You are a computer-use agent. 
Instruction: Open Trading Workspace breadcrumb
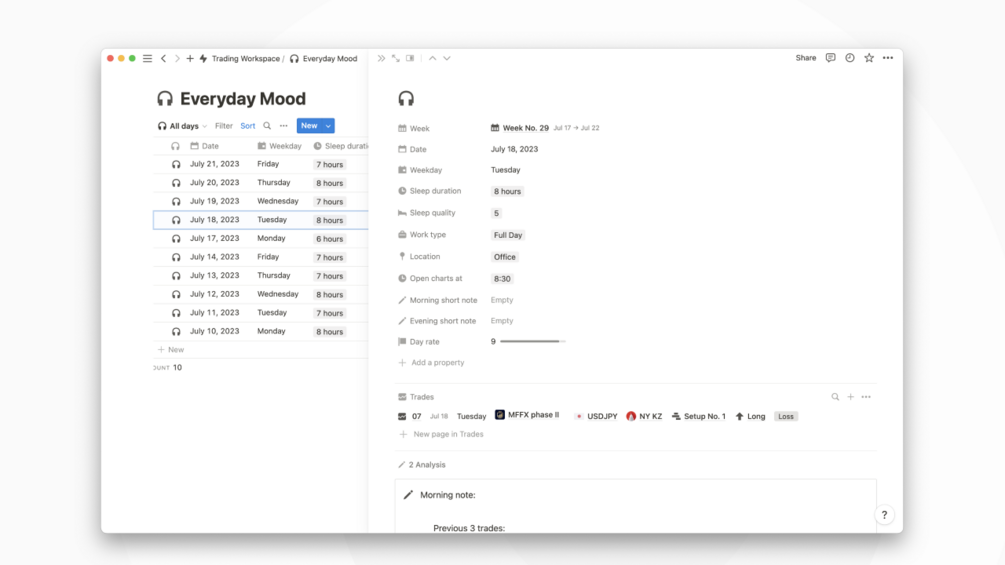245,58
